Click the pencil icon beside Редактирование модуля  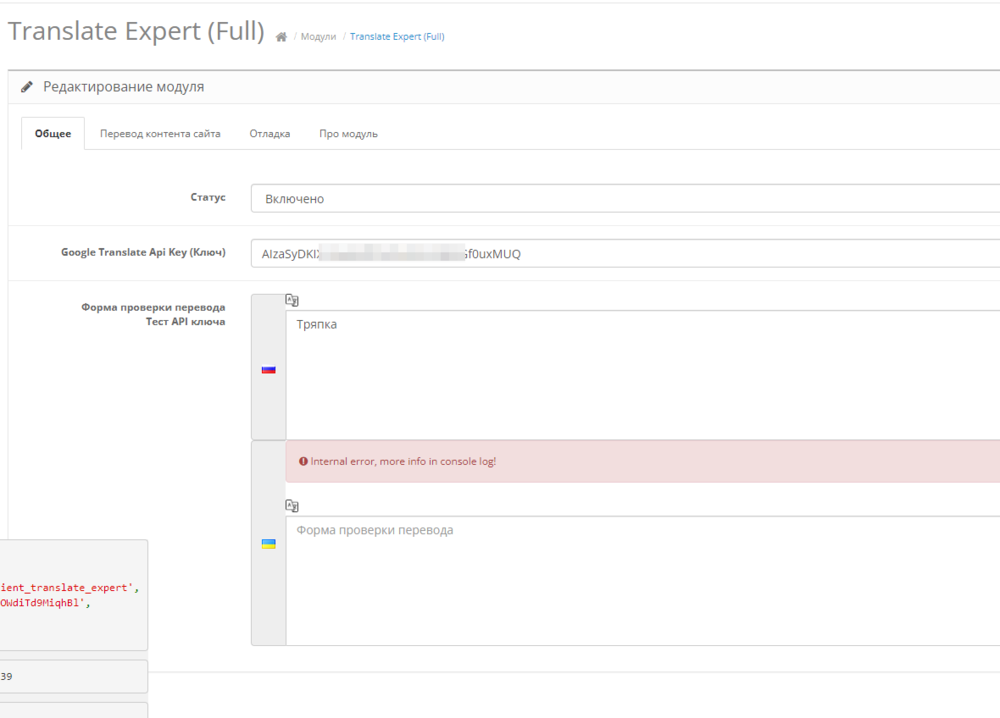(x=27, y=87)
